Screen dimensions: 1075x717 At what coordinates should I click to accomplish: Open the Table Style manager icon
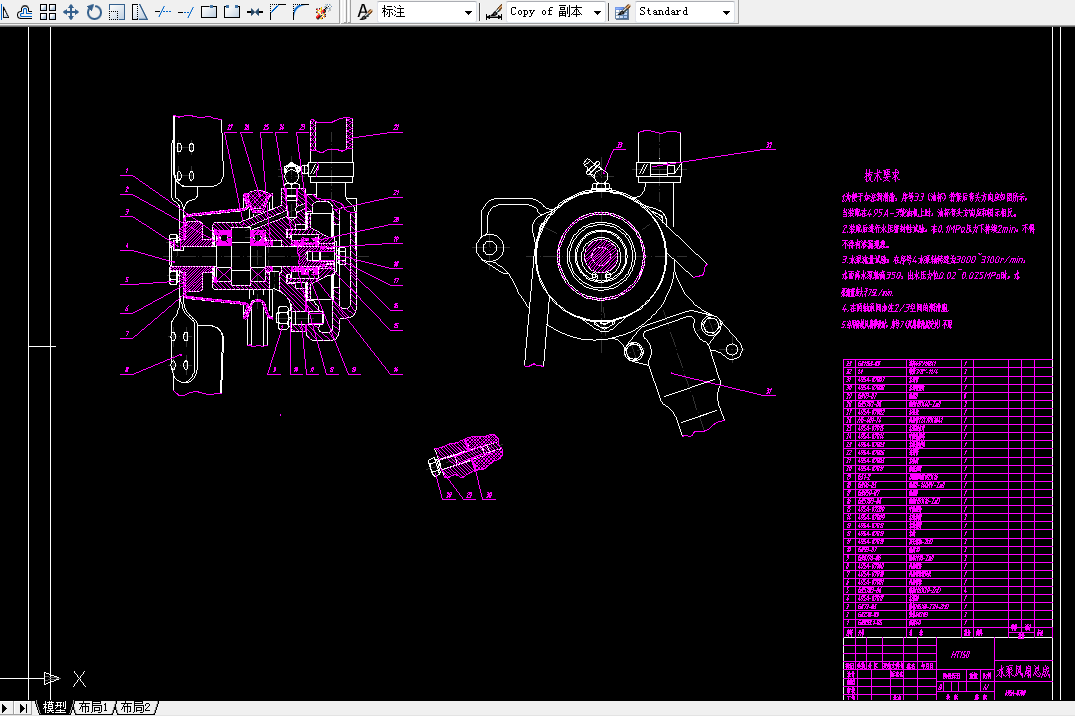[x=622, y=12]
